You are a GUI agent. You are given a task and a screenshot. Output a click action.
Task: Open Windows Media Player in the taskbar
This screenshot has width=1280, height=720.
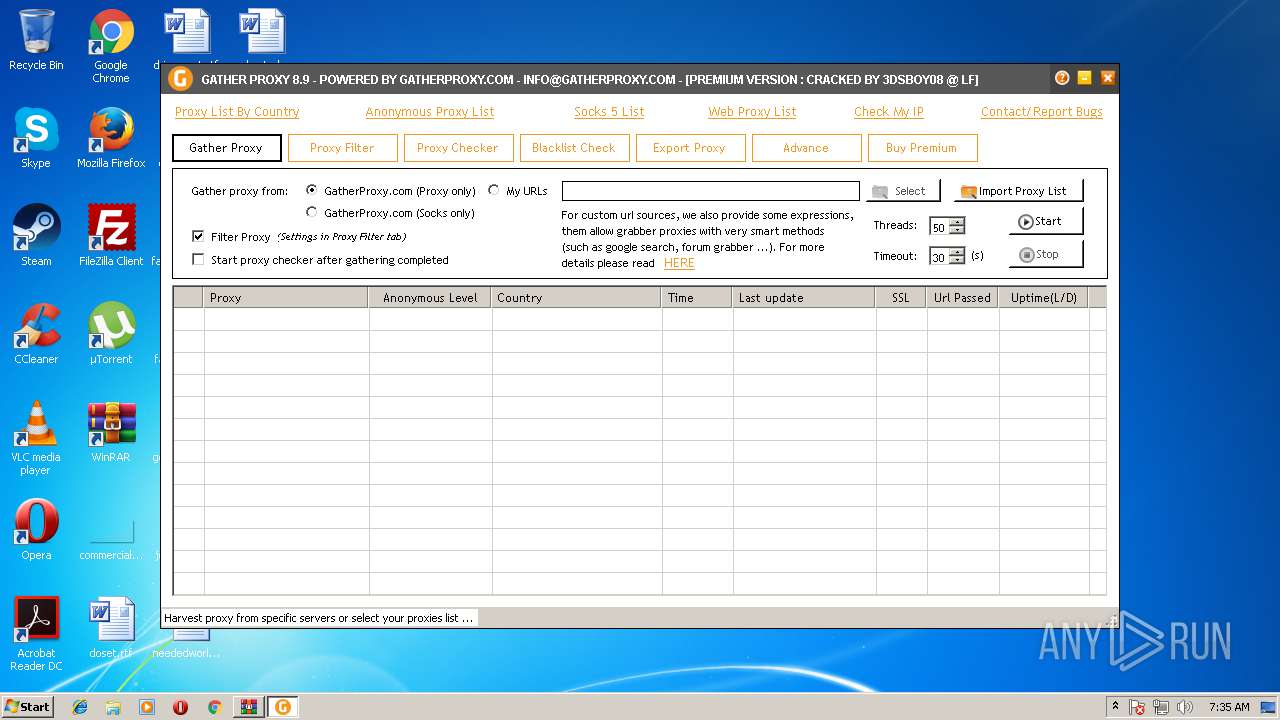[x=147, y=707]
